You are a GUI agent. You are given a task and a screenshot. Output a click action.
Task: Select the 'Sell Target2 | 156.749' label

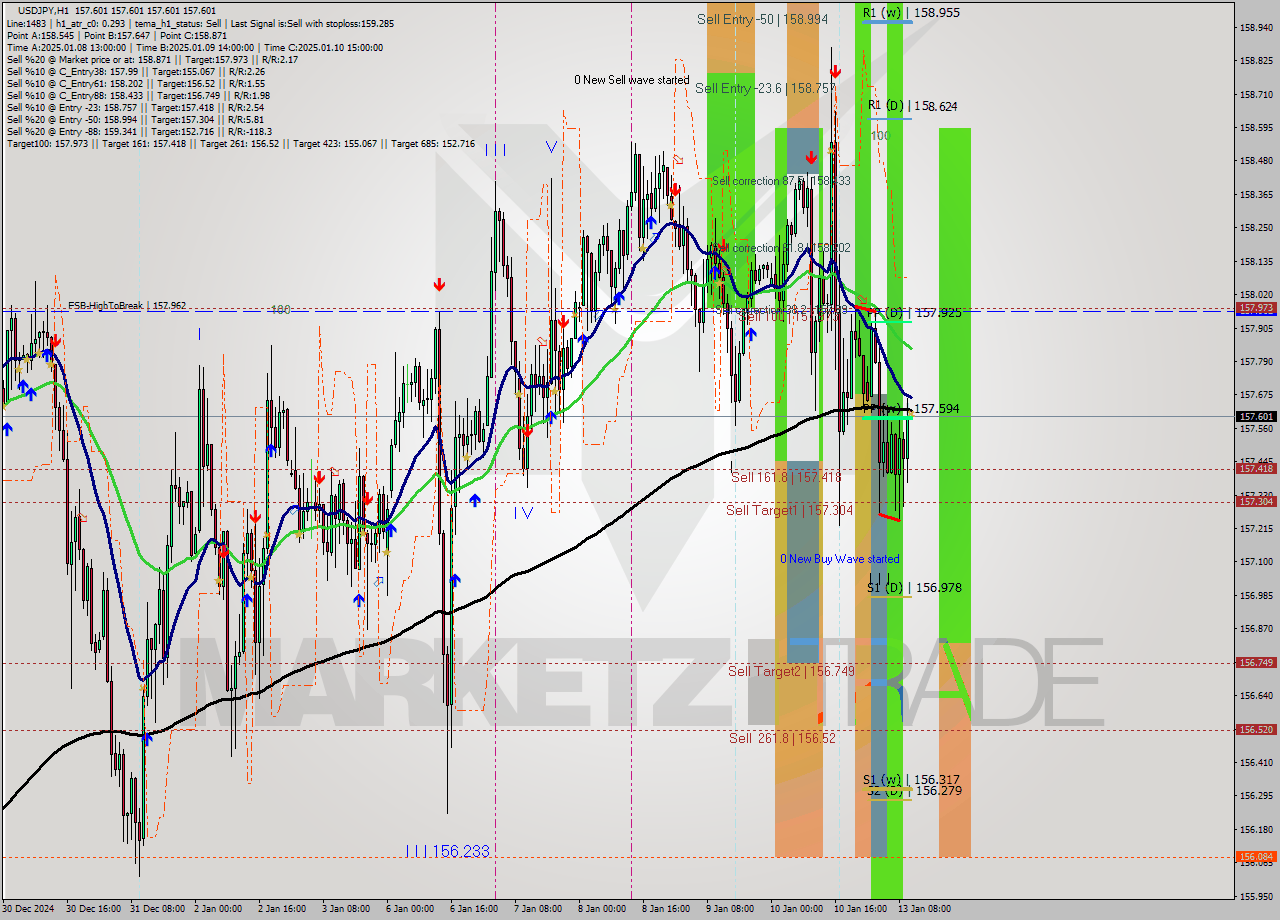pos(791,671)
